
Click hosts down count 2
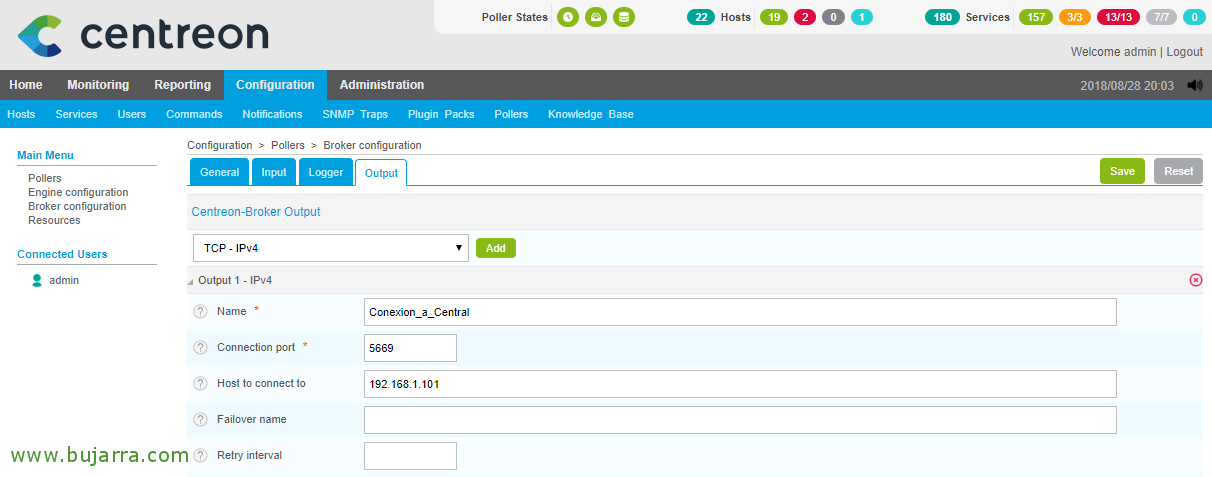pyautogui.click(x=805, y=17)
